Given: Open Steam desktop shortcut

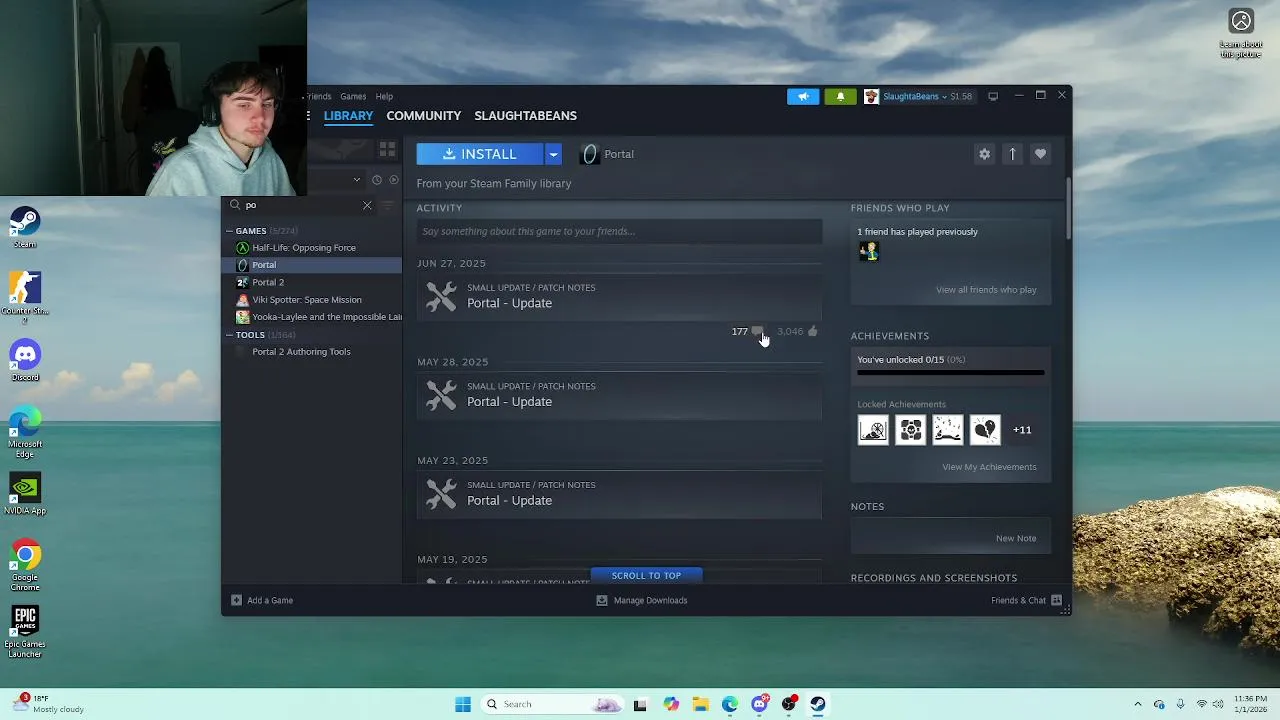Looking at the screenshot, I should click(x=25, y=228).
